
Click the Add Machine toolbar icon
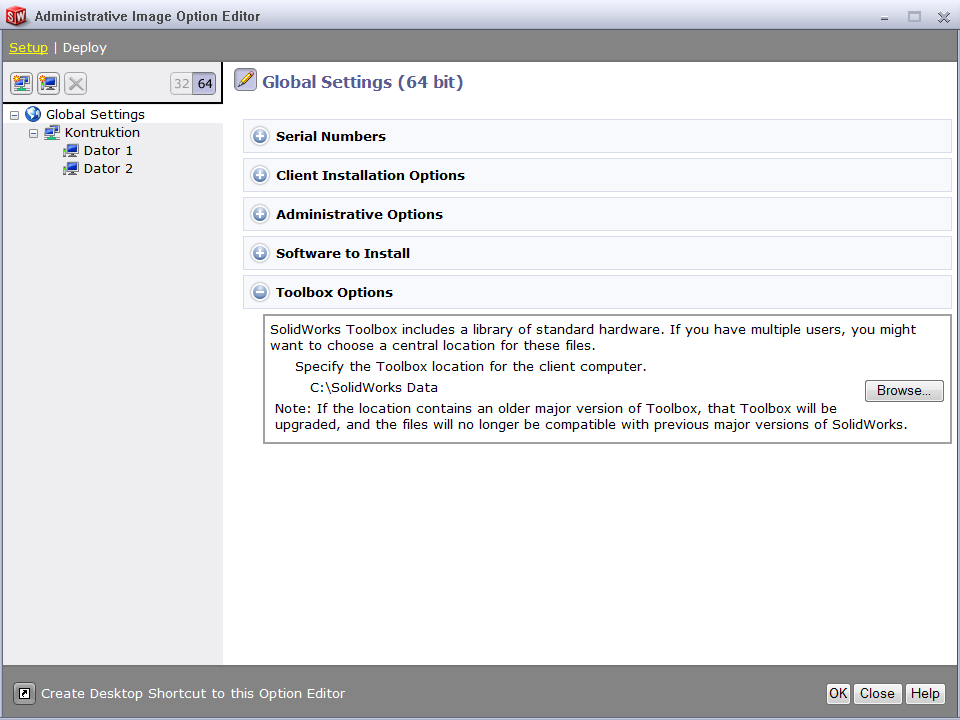(x=48, y=83)
